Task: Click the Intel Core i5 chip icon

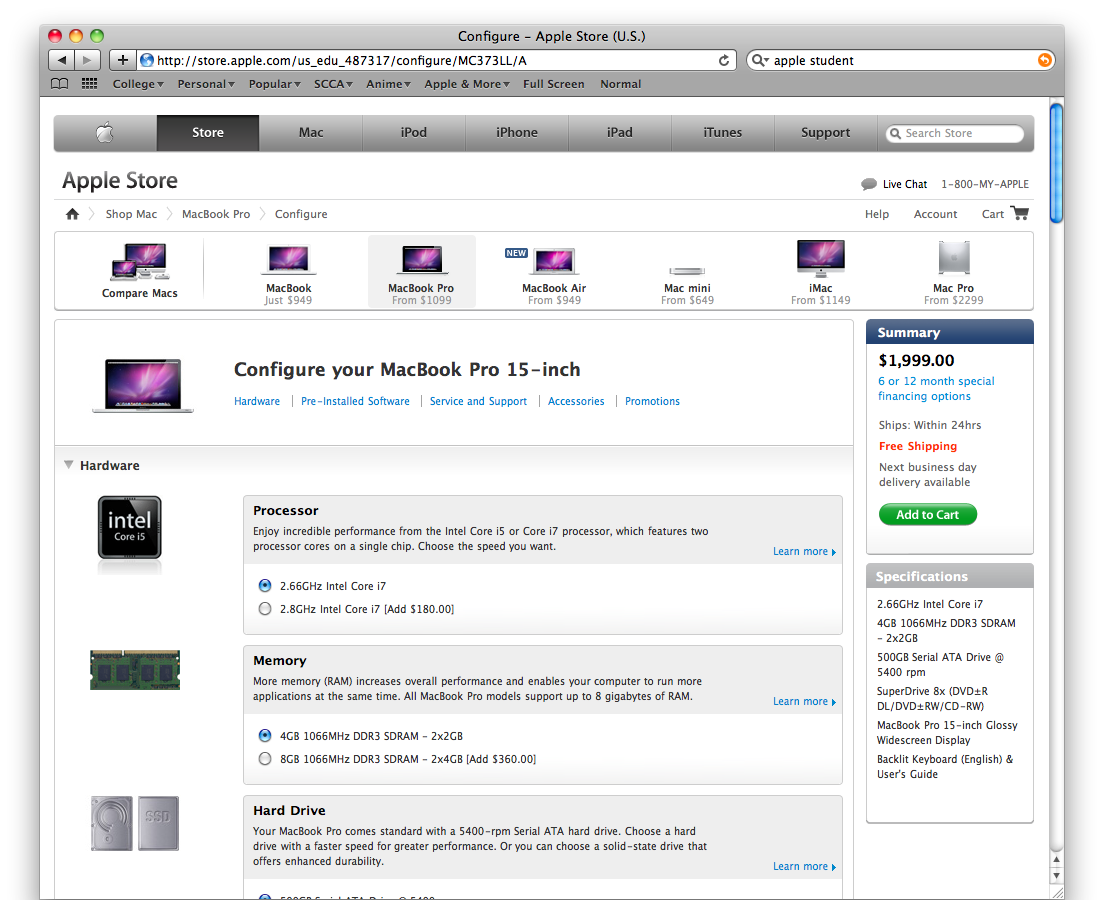Action: coord(130,527)
